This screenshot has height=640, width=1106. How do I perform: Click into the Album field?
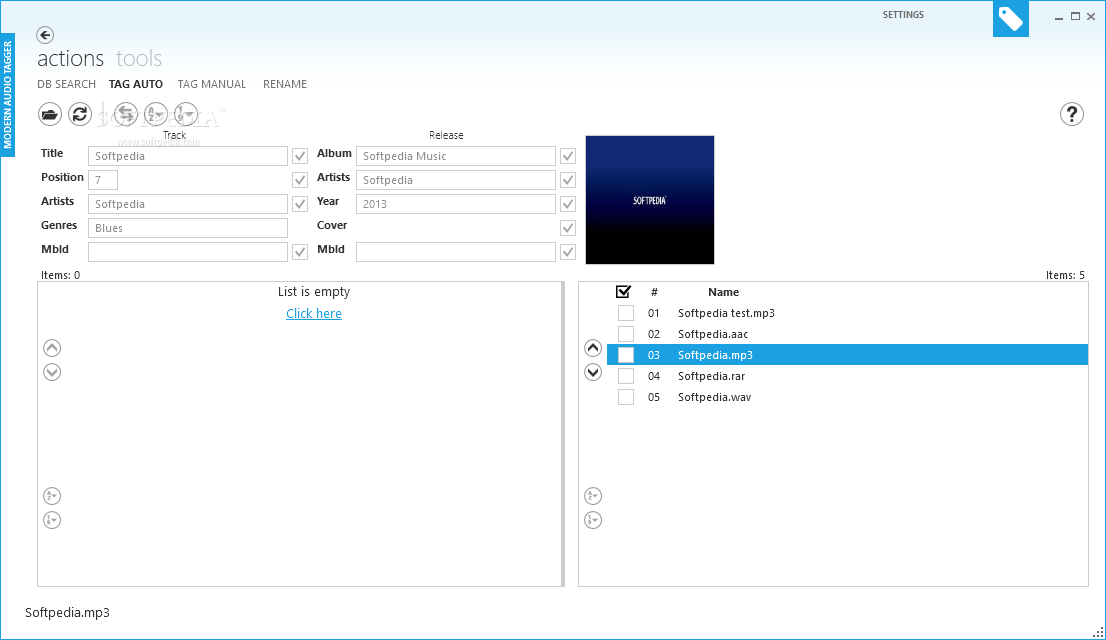(x=456, y=156)
